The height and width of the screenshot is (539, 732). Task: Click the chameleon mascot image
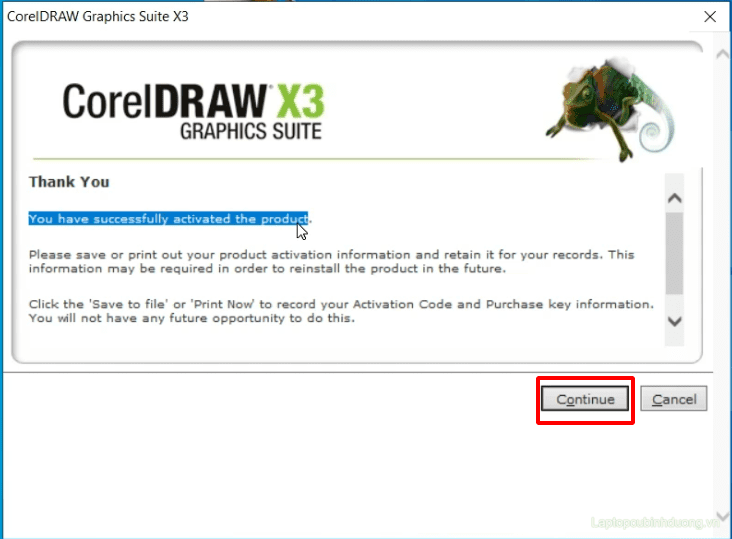[610, 109]
